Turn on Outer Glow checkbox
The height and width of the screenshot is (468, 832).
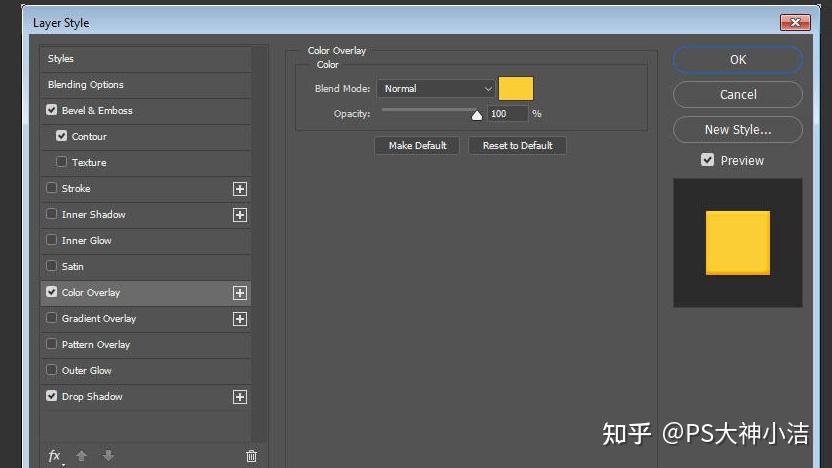click(x=51, y=370)
